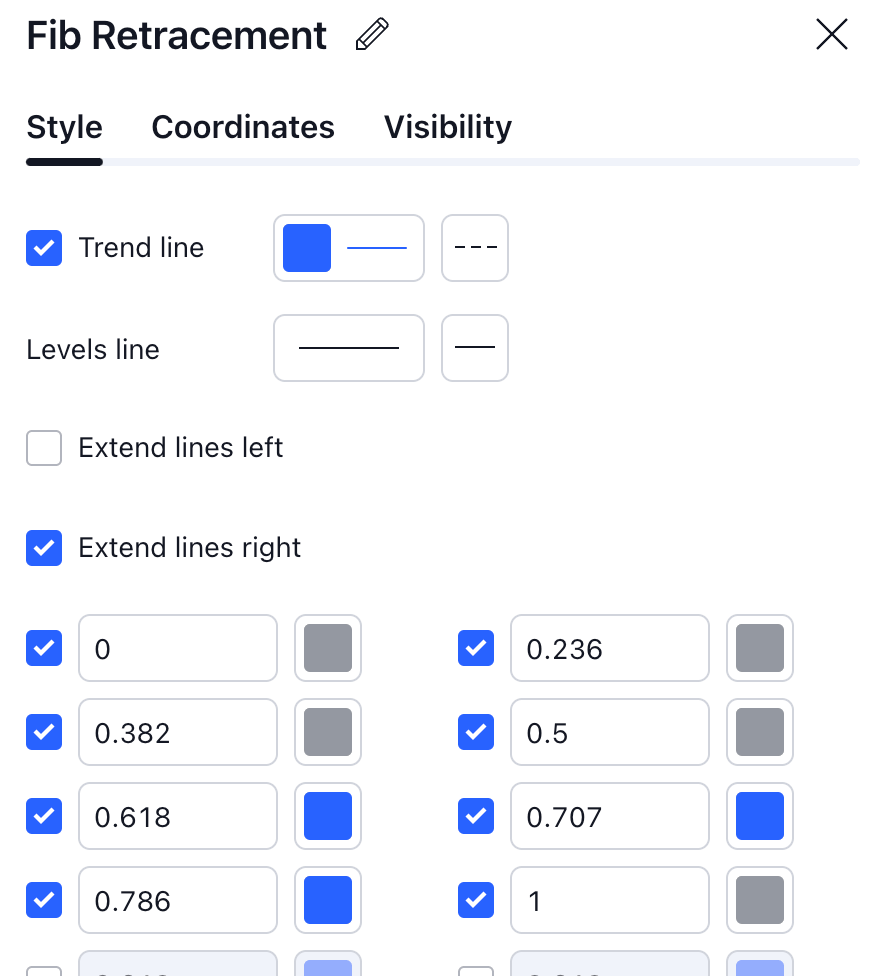
Task: Open the Trend line dashed style dropdown
Action: [475, 248]
